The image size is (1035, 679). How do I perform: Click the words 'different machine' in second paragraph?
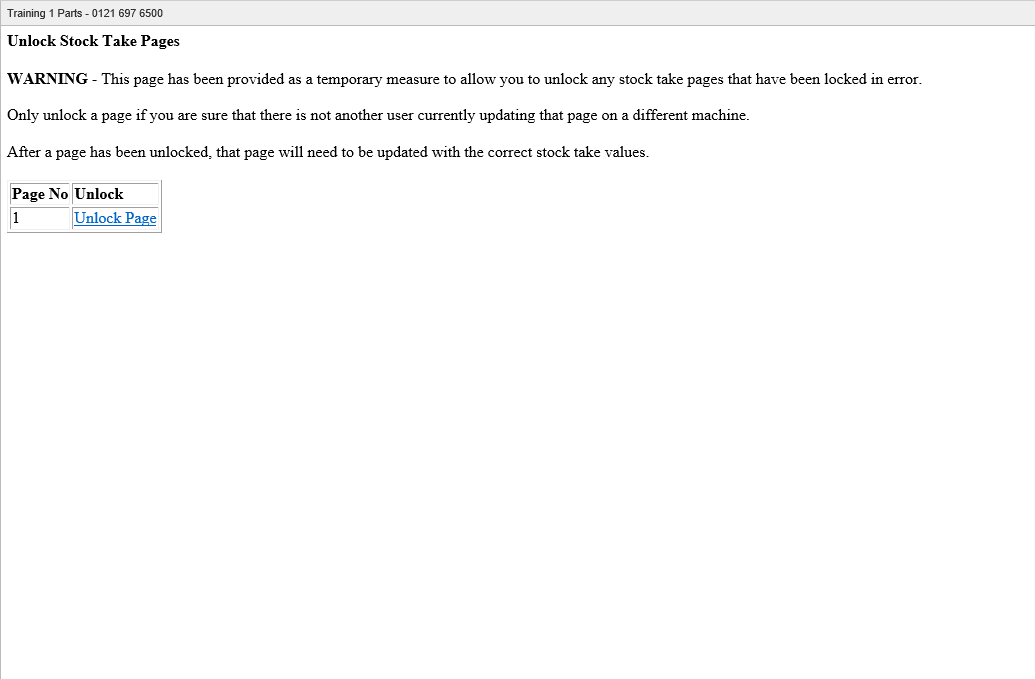tap(689, 115)
